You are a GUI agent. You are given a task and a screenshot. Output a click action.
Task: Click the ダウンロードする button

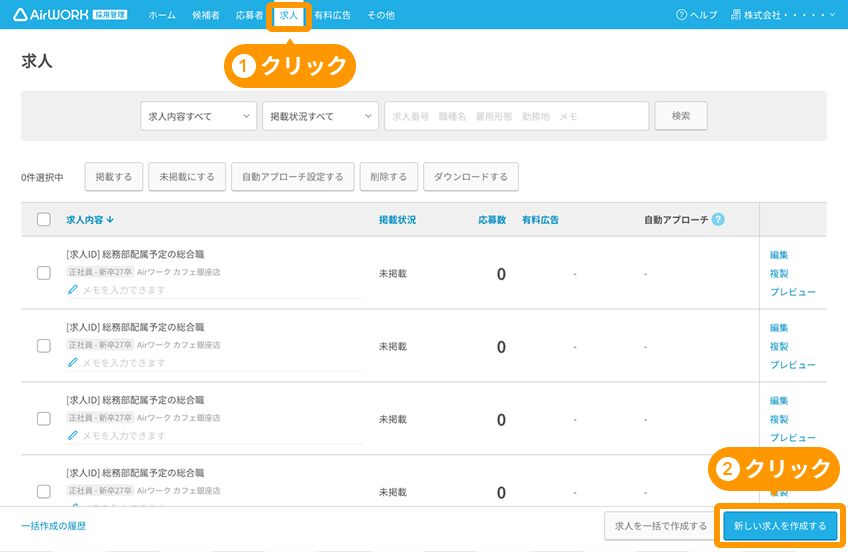pyautogui.click(x=471, y=177)
